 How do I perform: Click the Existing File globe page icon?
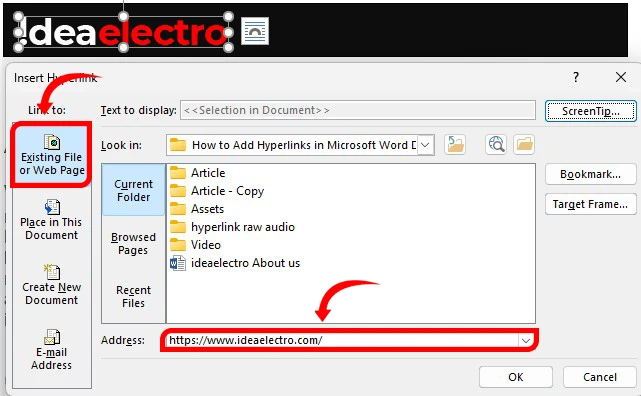[x=52, y=142]
